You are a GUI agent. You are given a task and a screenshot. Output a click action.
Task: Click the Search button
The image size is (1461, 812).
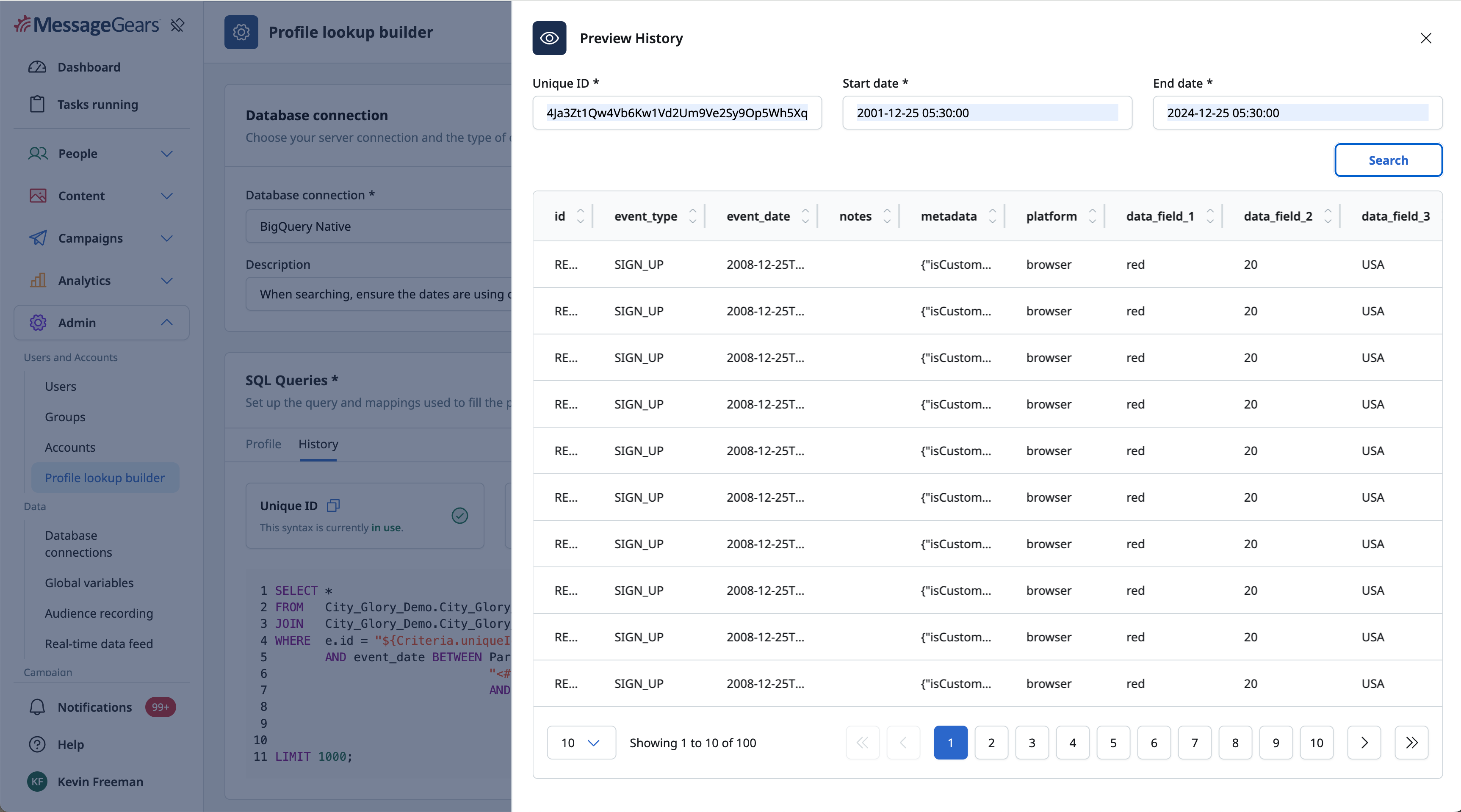click(x=1388, y=160)
